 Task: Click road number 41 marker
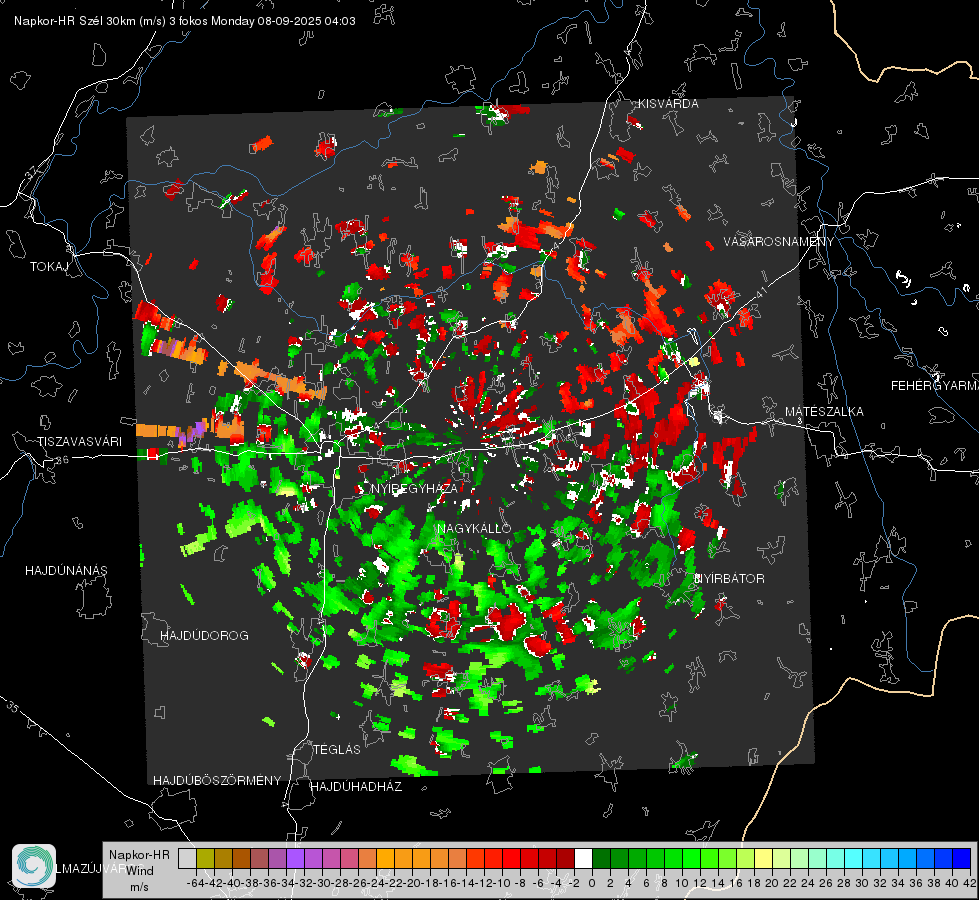pyautogui.click(x=760, y=292)
